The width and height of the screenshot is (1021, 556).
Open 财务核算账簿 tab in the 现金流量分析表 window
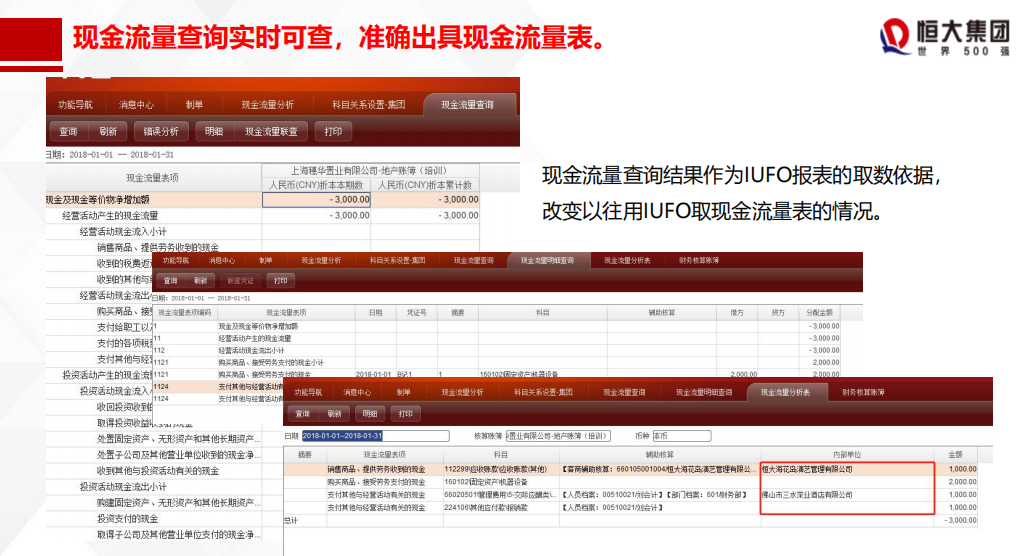tap(863, 393)
